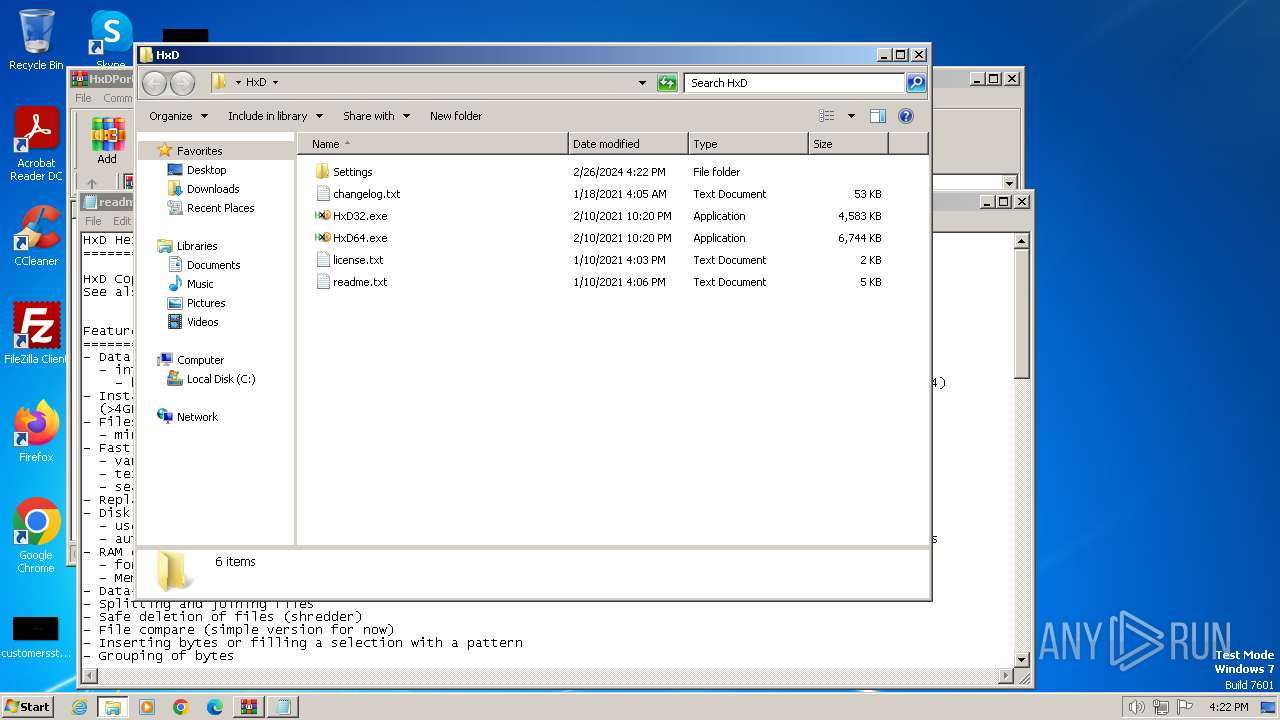This screenshot has height=720, width=1280.
Task: Open Include in library dropdown
Action: (x=275, y=116)
